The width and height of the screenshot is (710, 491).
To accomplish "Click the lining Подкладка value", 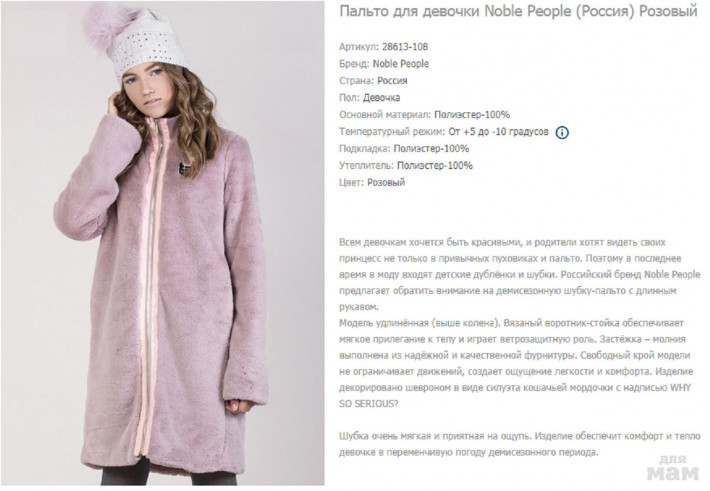I will [431, 149].
